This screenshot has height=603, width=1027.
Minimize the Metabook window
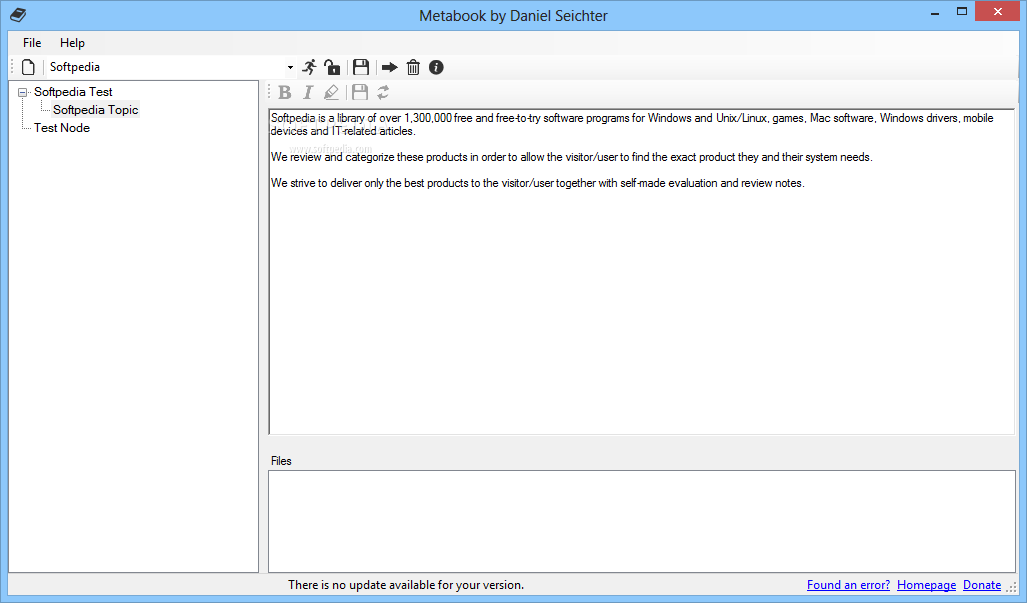pyautogui.click(x=935, y=12)
